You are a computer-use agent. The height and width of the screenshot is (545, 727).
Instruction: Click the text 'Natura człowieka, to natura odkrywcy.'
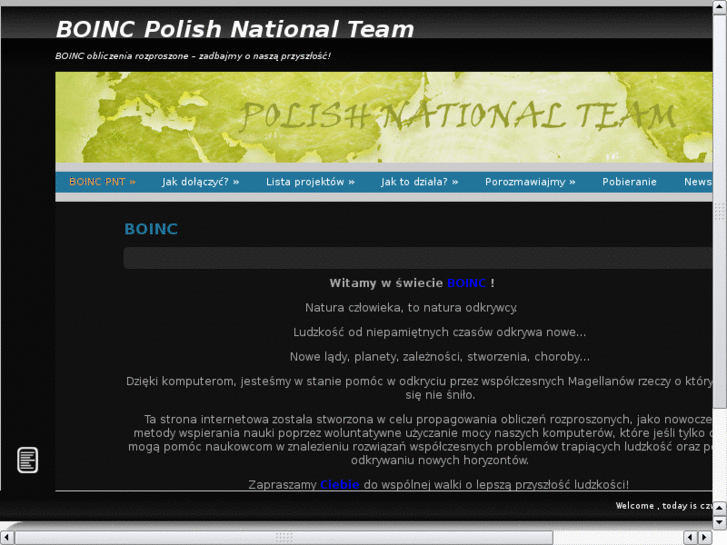411,308
